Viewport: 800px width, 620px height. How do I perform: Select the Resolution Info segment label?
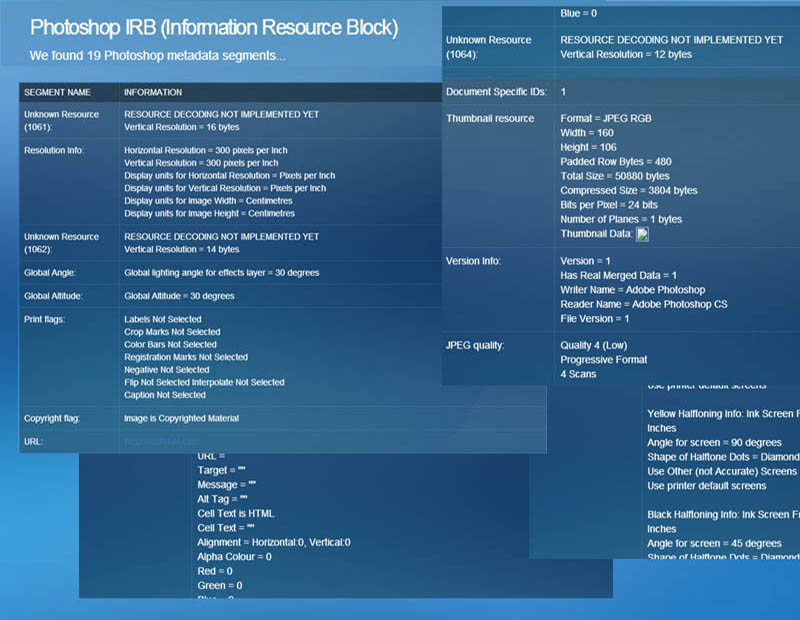54,150
